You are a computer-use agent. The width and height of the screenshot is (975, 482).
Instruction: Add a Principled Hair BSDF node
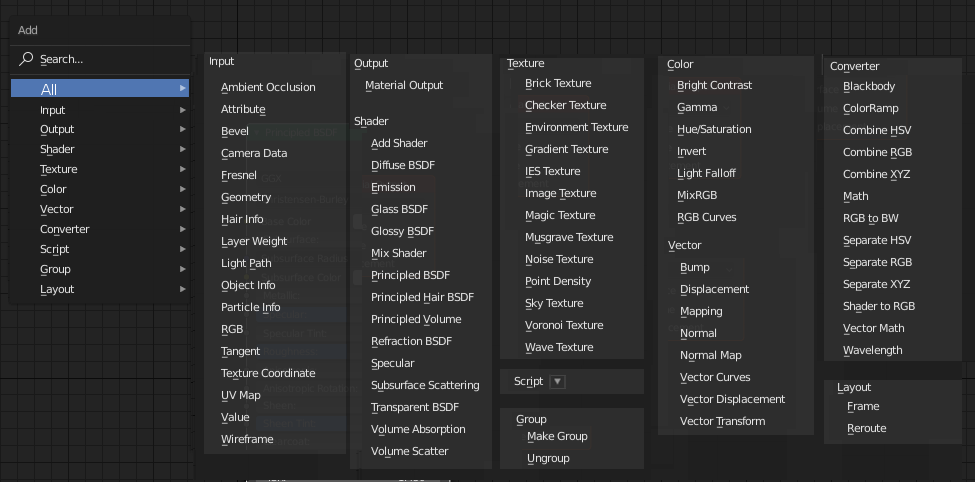[x=422, y=297]
